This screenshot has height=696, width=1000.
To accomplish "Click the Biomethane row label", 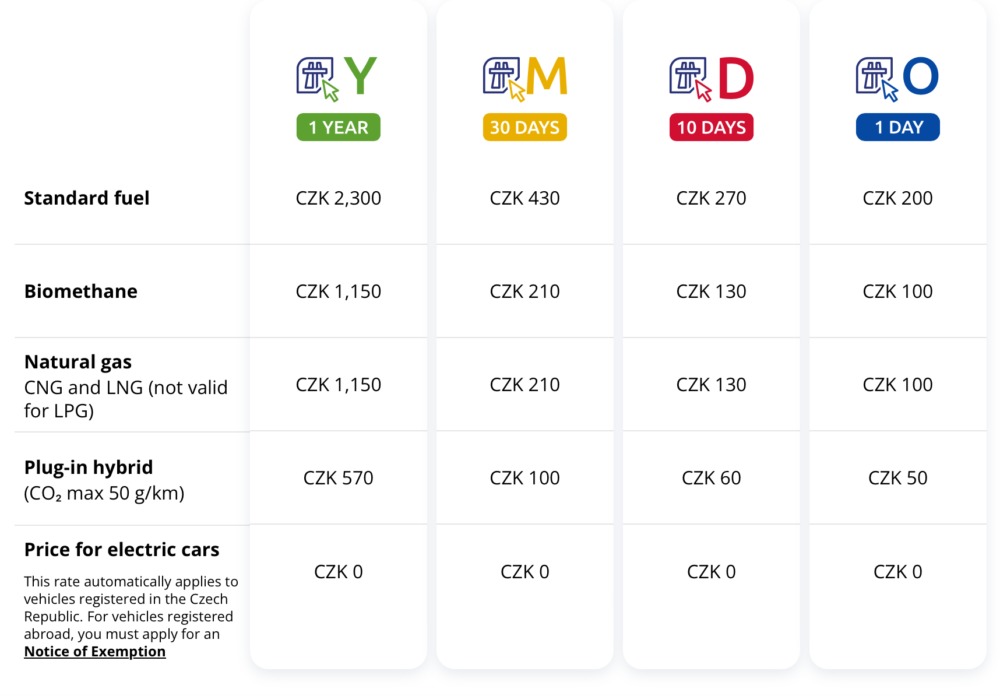I will click(81, 291).
